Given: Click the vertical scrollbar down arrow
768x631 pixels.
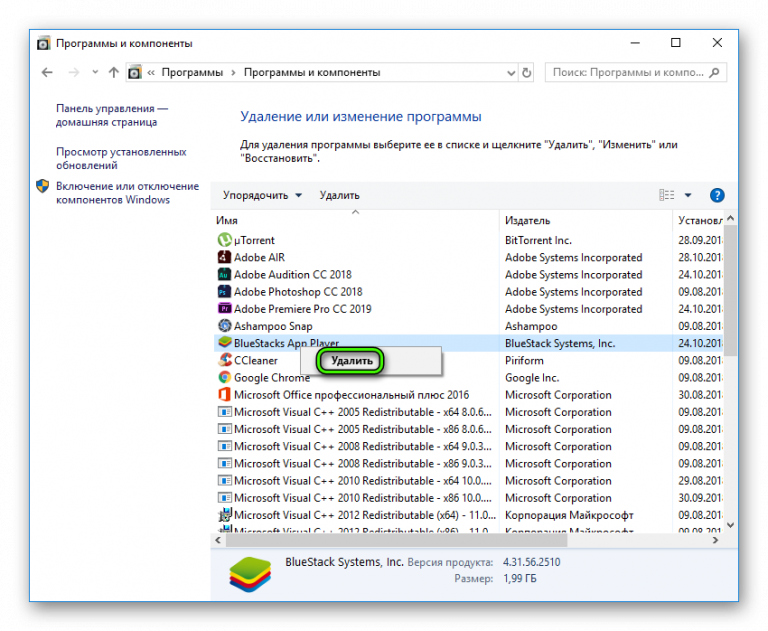Looking at the screenshot, I should click(730, 525).
